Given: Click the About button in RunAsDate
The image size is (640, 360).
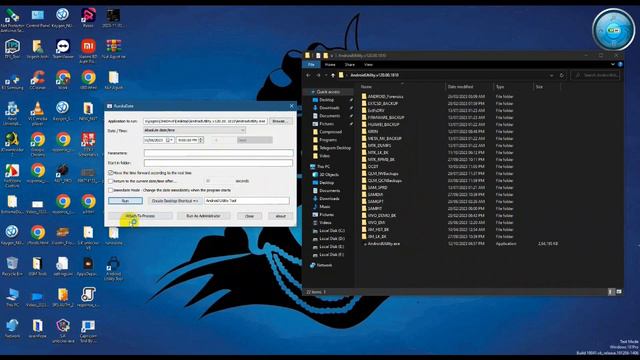Looking at the screenshot, I should 280,216.
